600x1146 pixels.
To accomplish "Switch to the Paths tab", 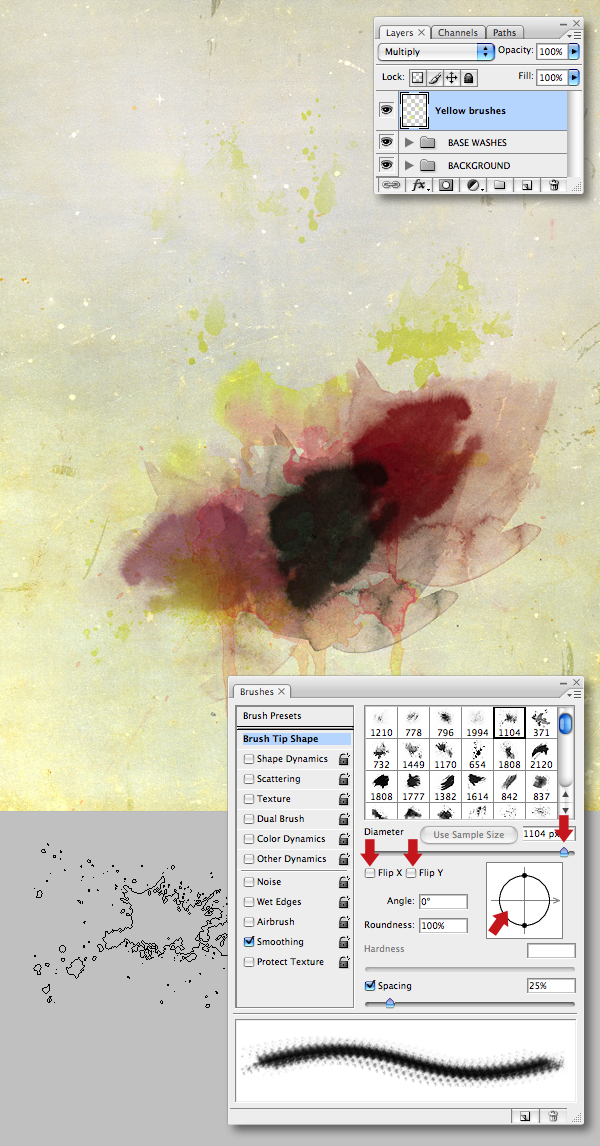I will point(504,33).
